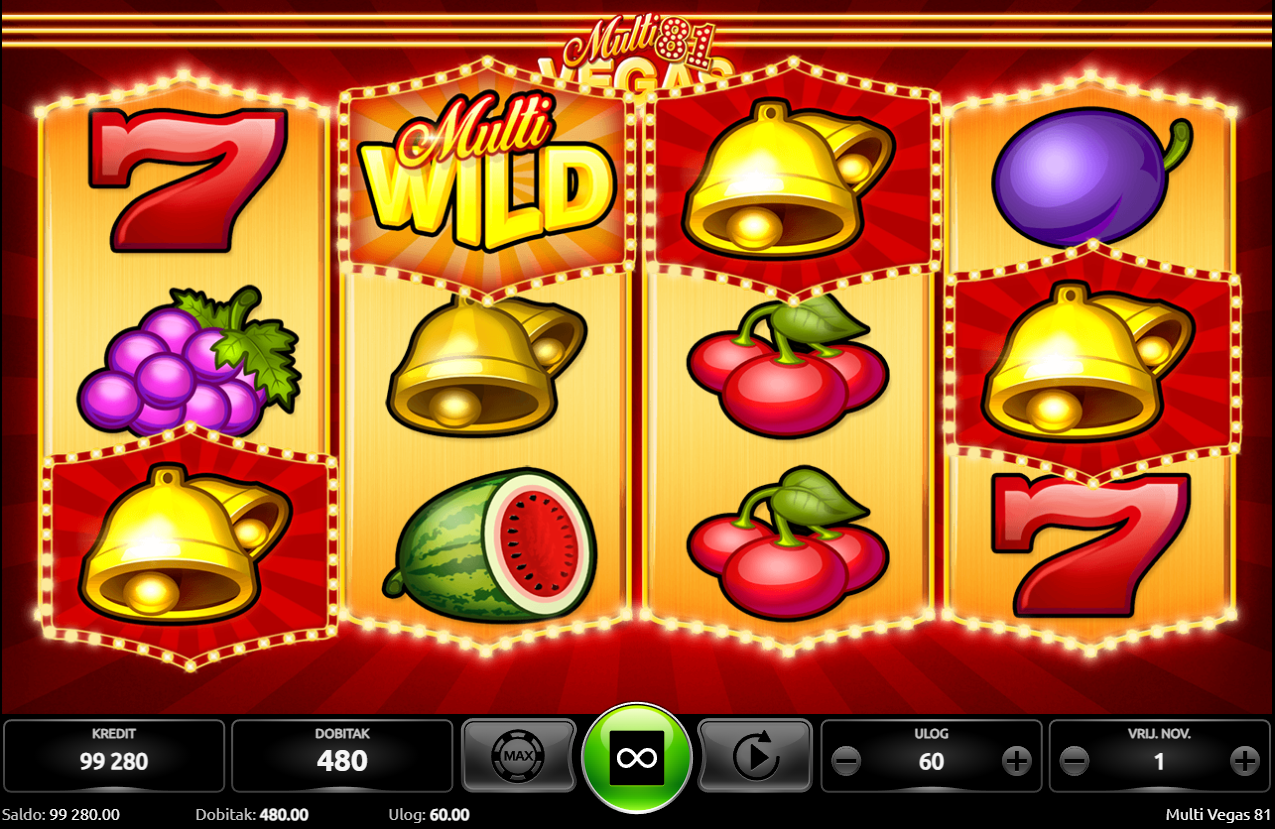Increase ULOG bet with plus button
Image resolution: width=1275 pixels, height=829 pixels.
click(x=1017, y=762)
